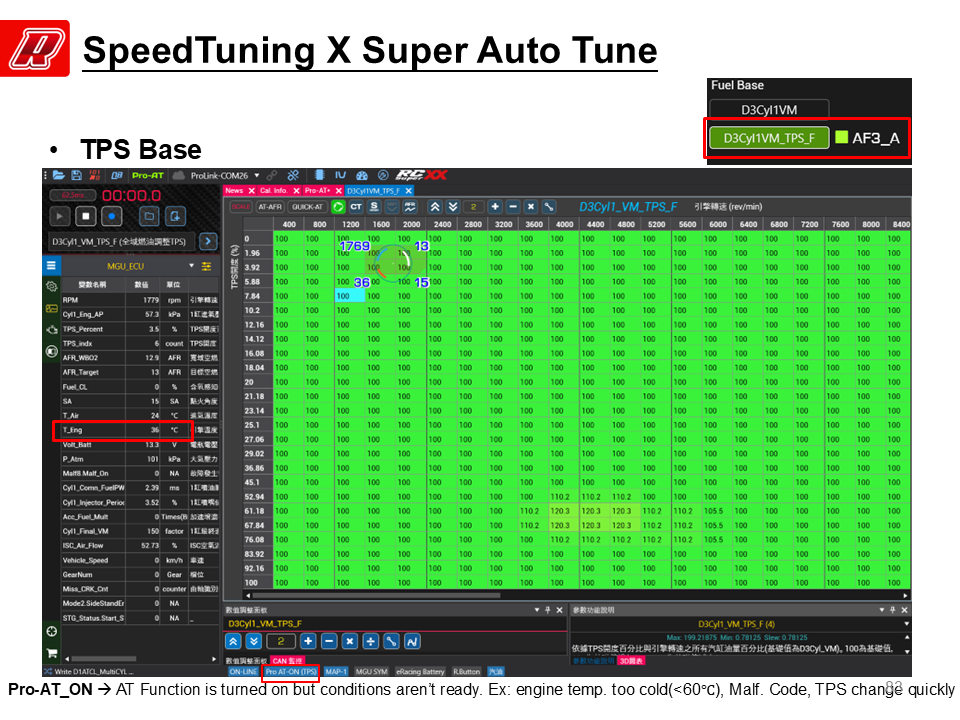Open file with the folder icon
The height and width of the screenshot is (720, 960).
click(59, 175)
